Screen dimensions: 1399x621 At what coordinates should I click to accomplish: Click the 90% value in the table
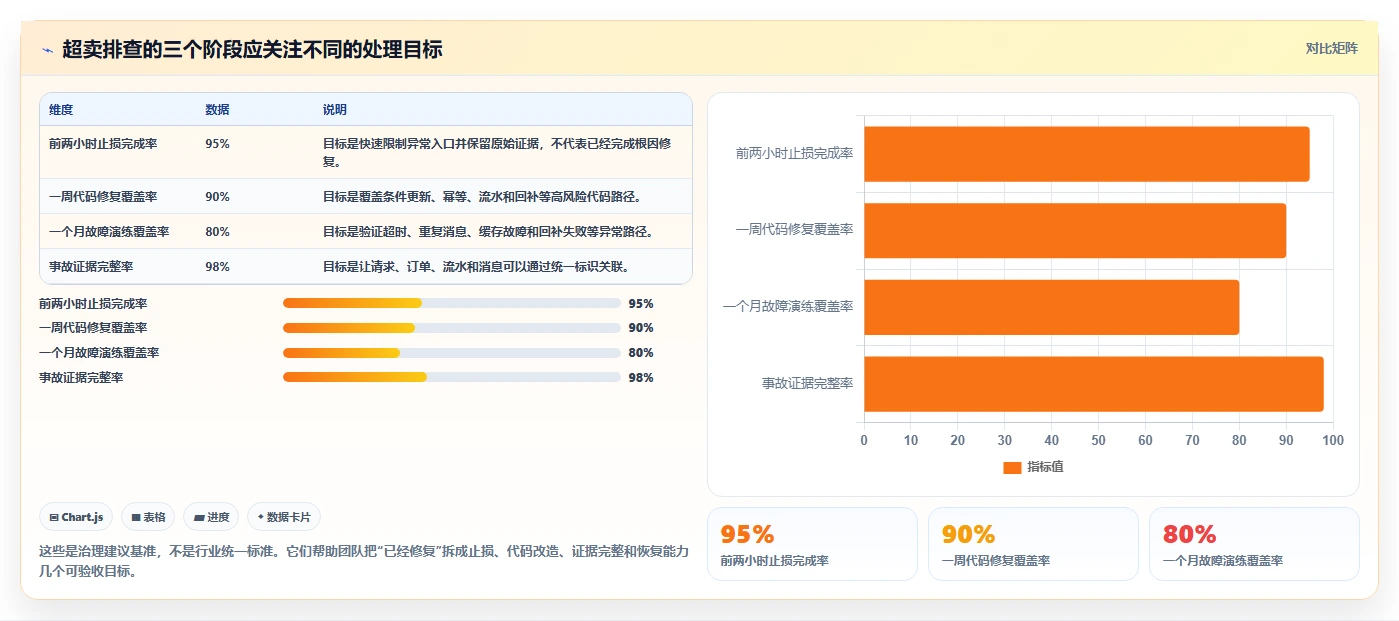[217, 197]
